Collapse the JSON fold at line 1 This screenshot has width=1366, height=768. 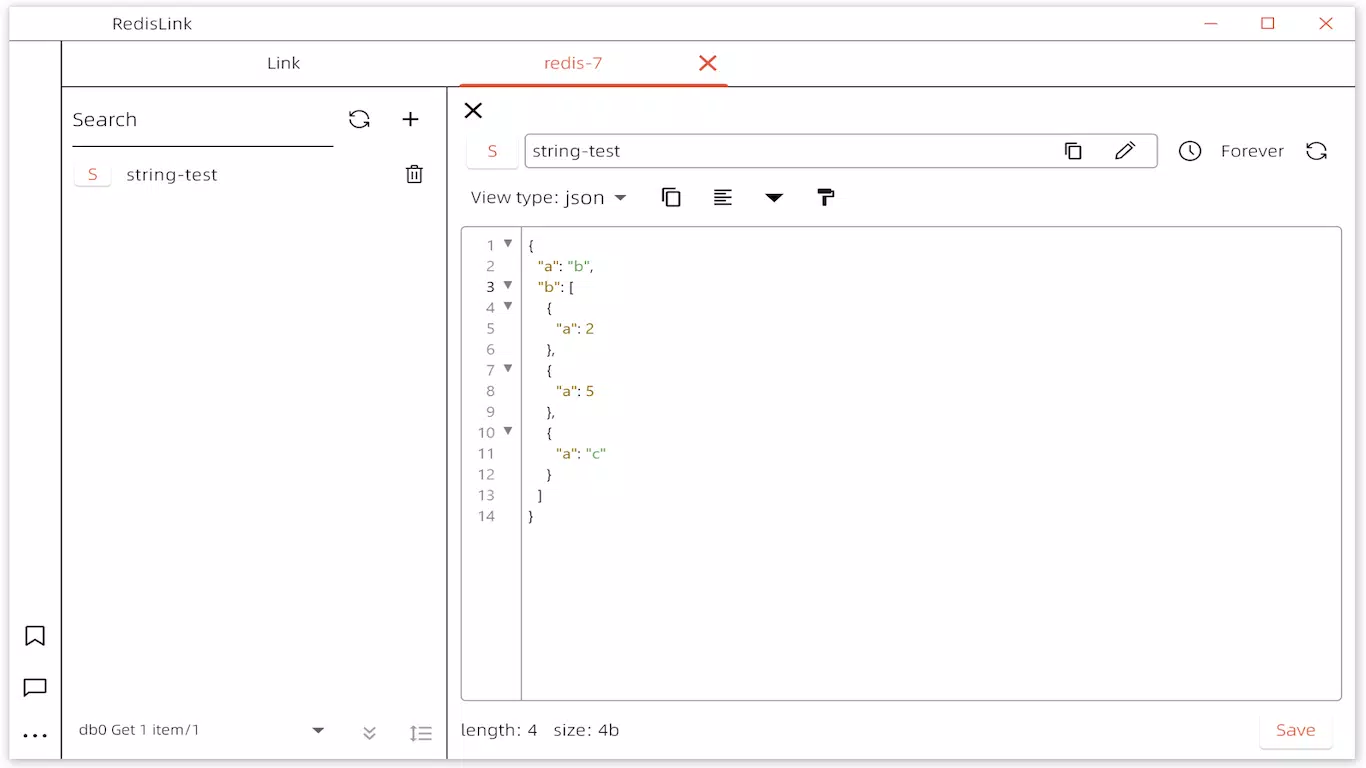click(508, 244)
